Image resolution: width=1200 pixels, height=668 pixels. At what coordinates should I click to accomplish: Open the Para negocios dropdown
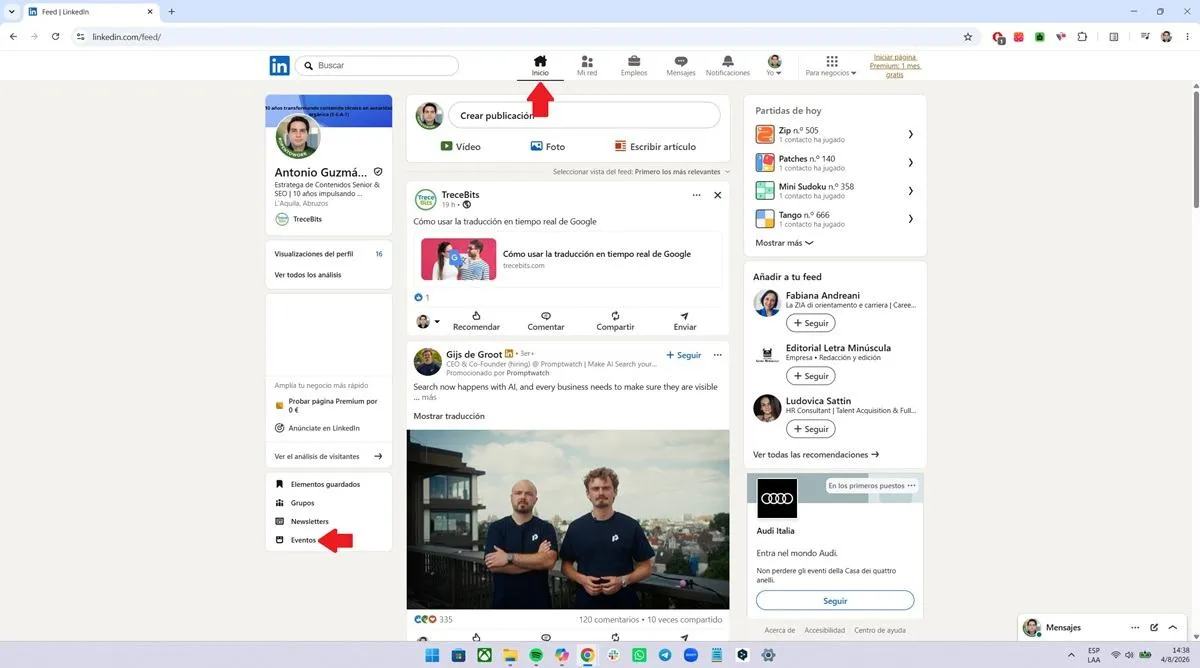831,66
